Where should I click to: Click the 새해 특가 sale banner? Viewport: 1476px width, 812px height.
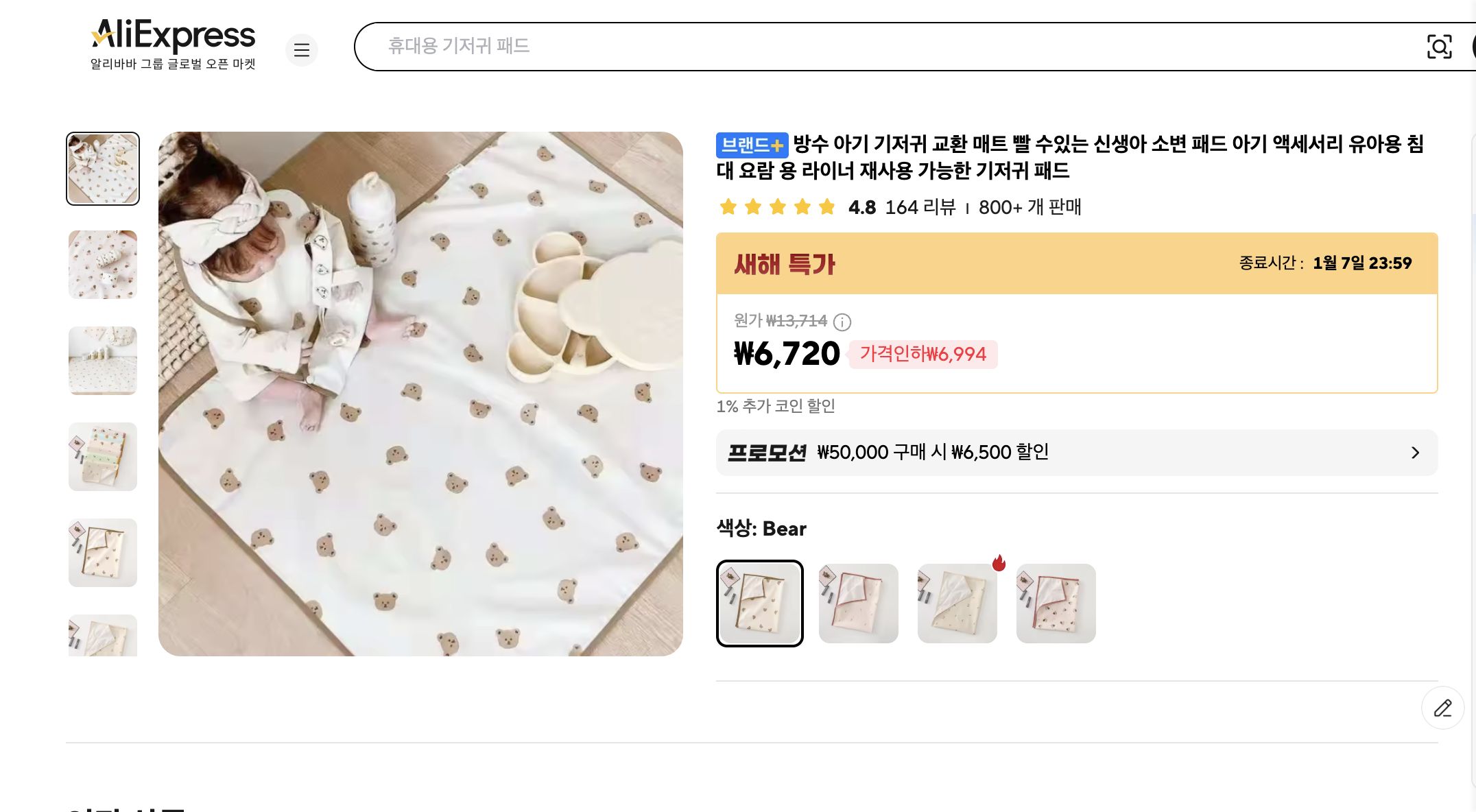click(784, 264)
